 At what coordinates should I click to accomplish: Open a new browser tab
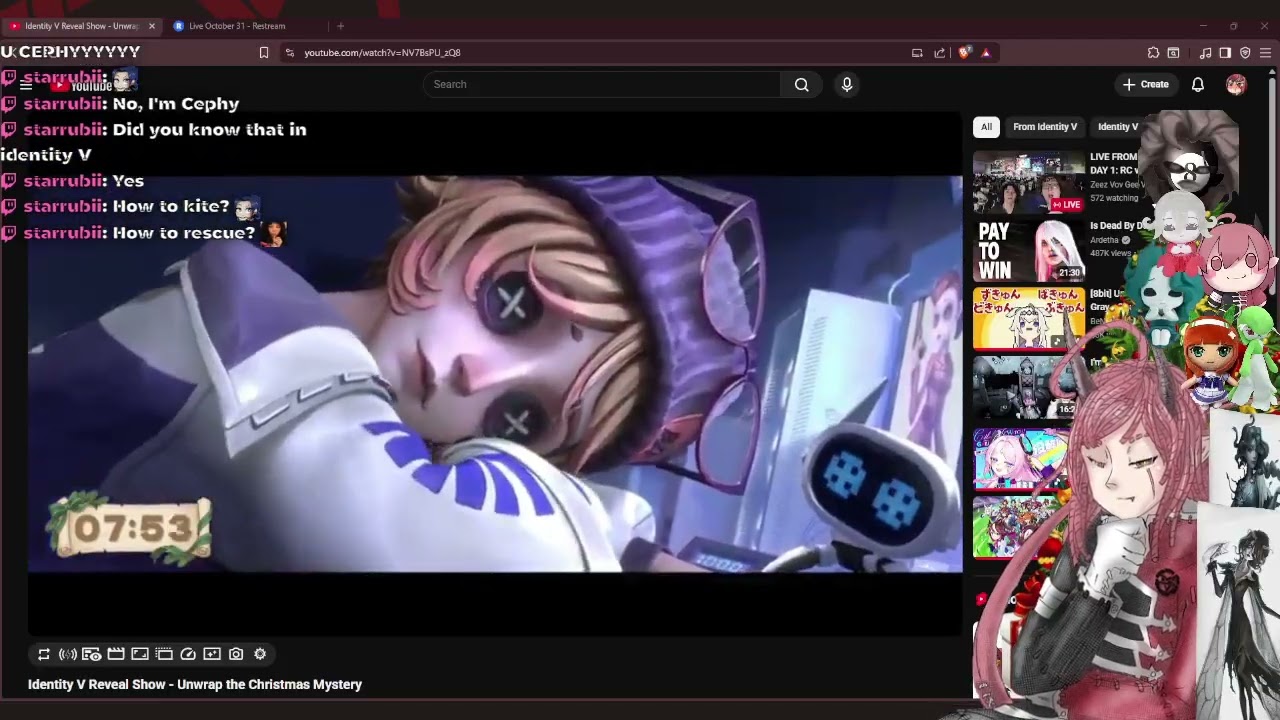click(x=340, y=26)
